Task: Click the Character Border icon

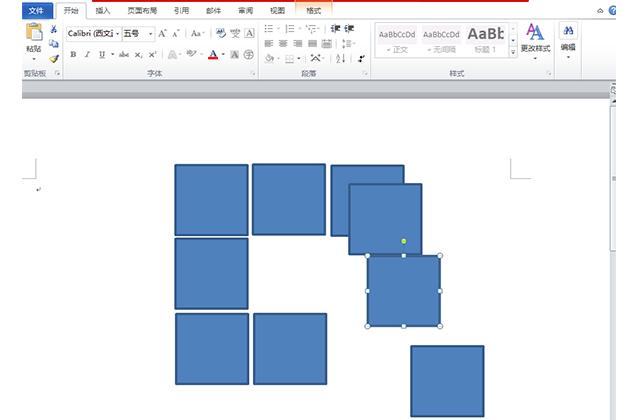Action: click(249, 33)
